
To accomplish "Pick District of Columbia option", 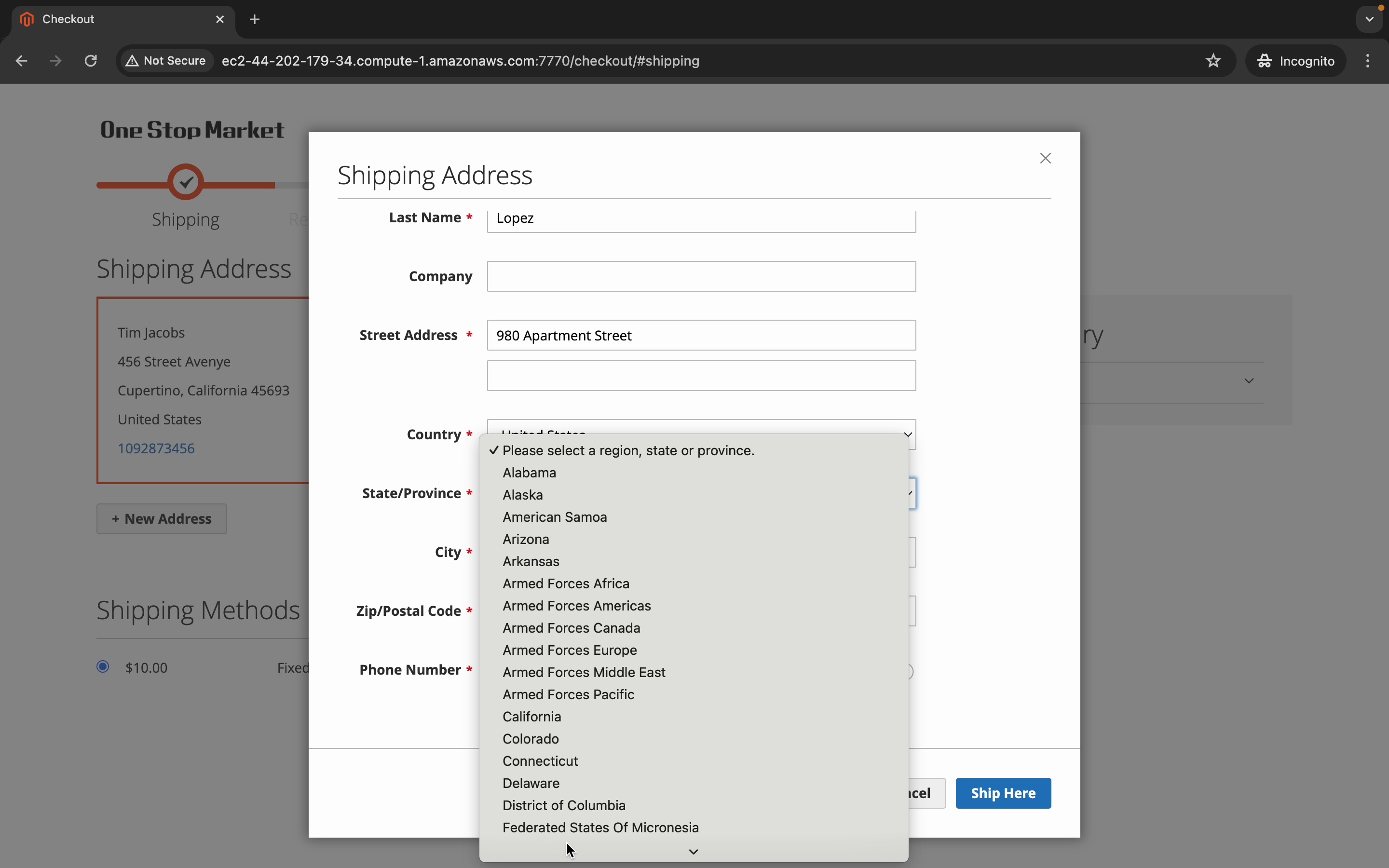I will point(564,805).
